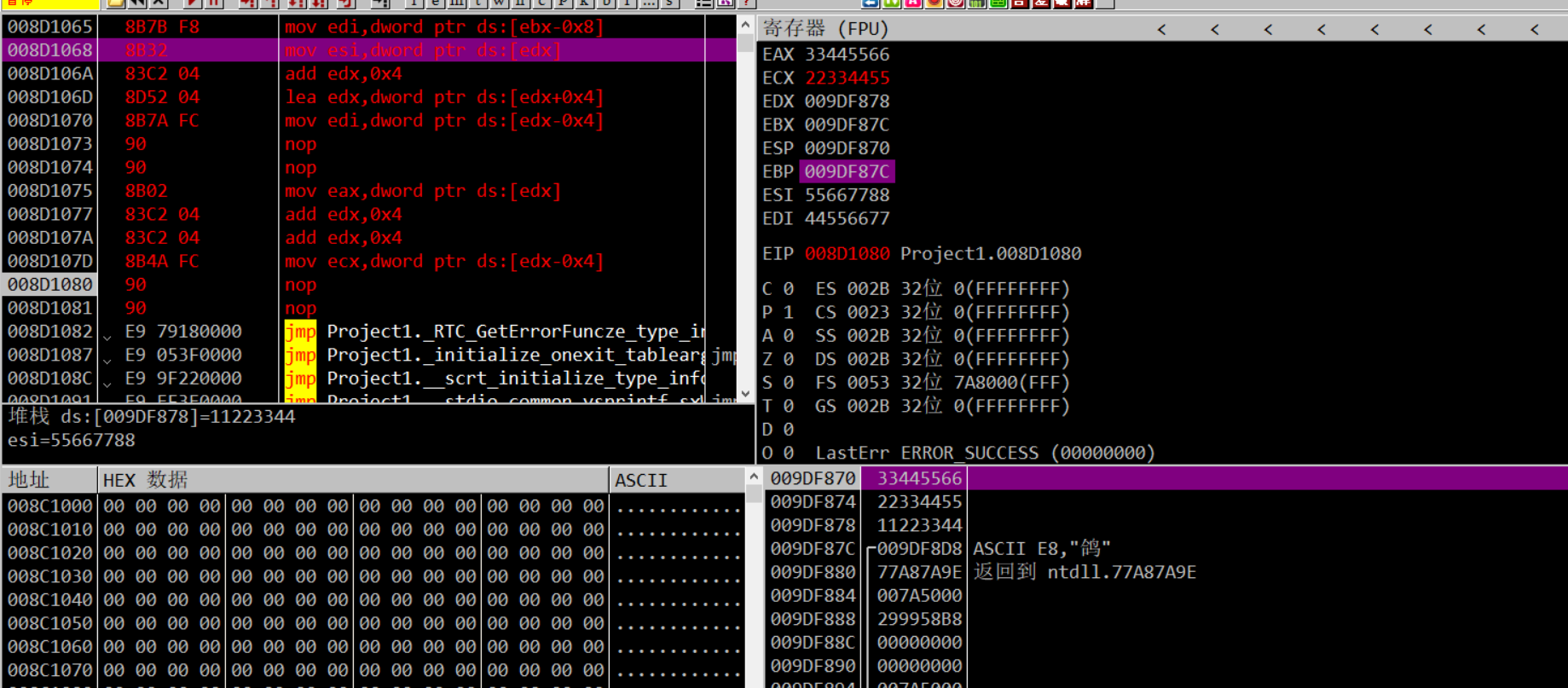The image size is (1568, 688).
Task: Toggle the T trap flag value
Action: [x=788, y=406]
